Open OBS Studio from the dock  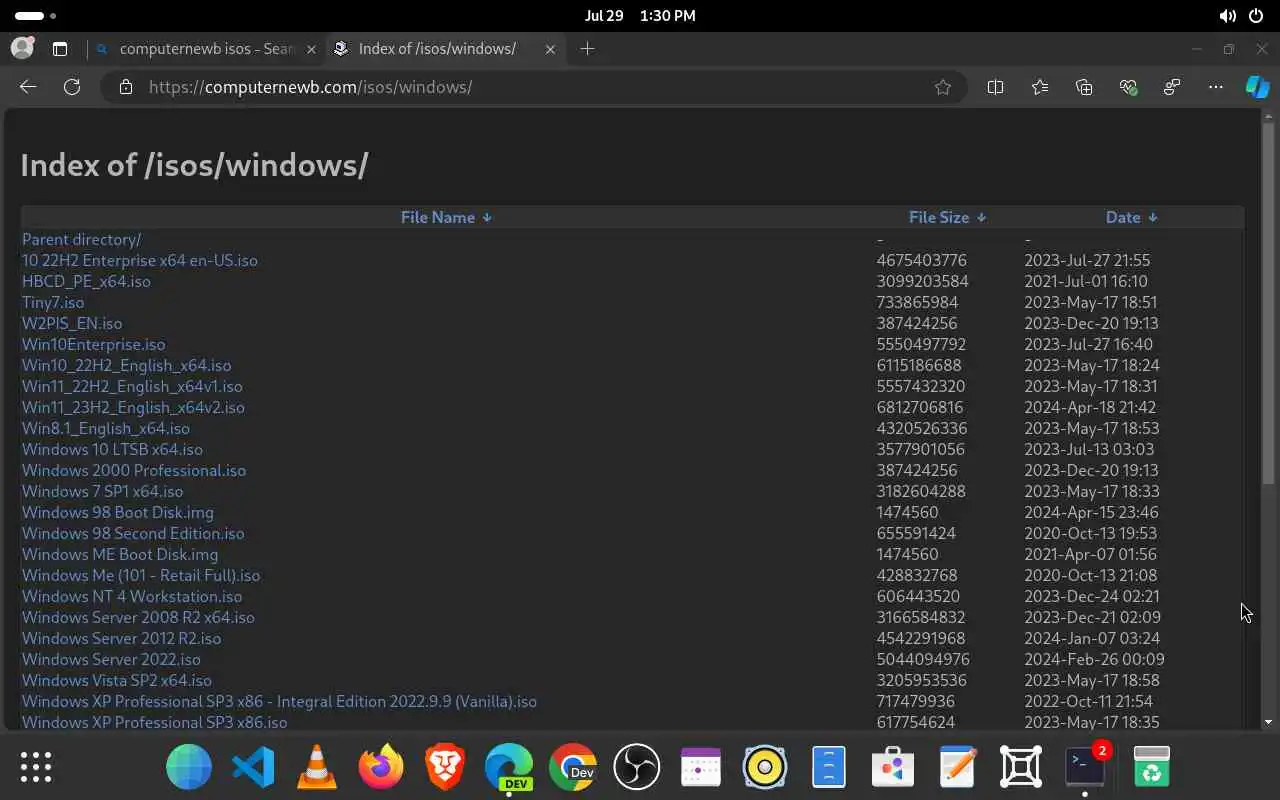tap(637, 767)
